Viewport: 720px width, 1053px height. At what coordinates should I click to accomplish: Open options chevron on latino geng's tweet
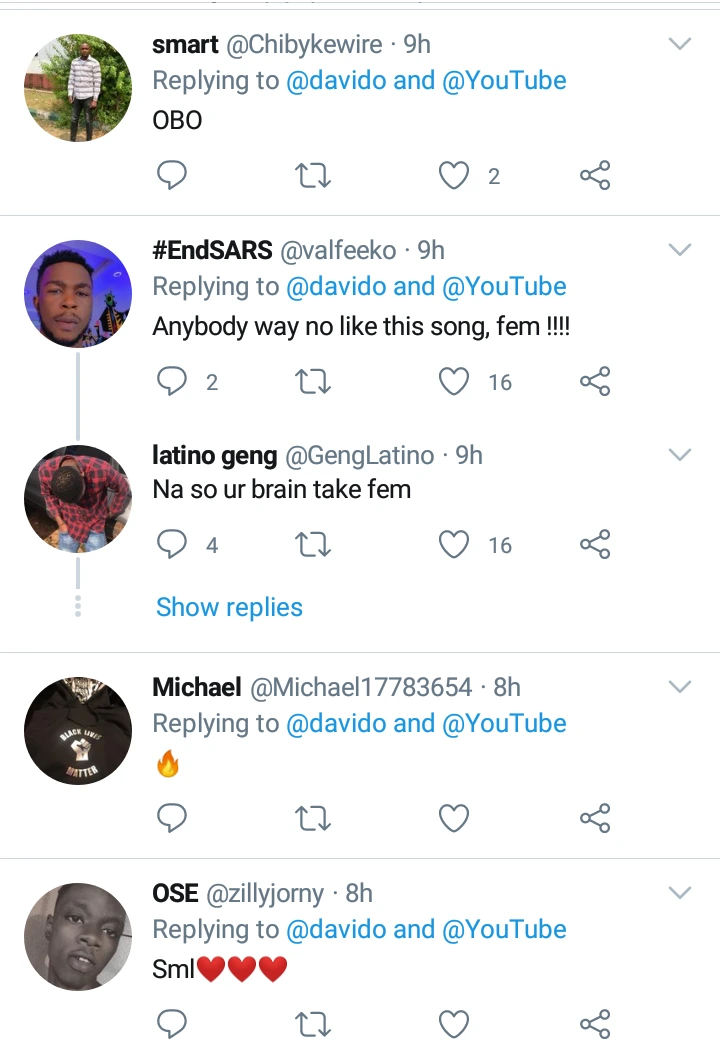[680, 455]
